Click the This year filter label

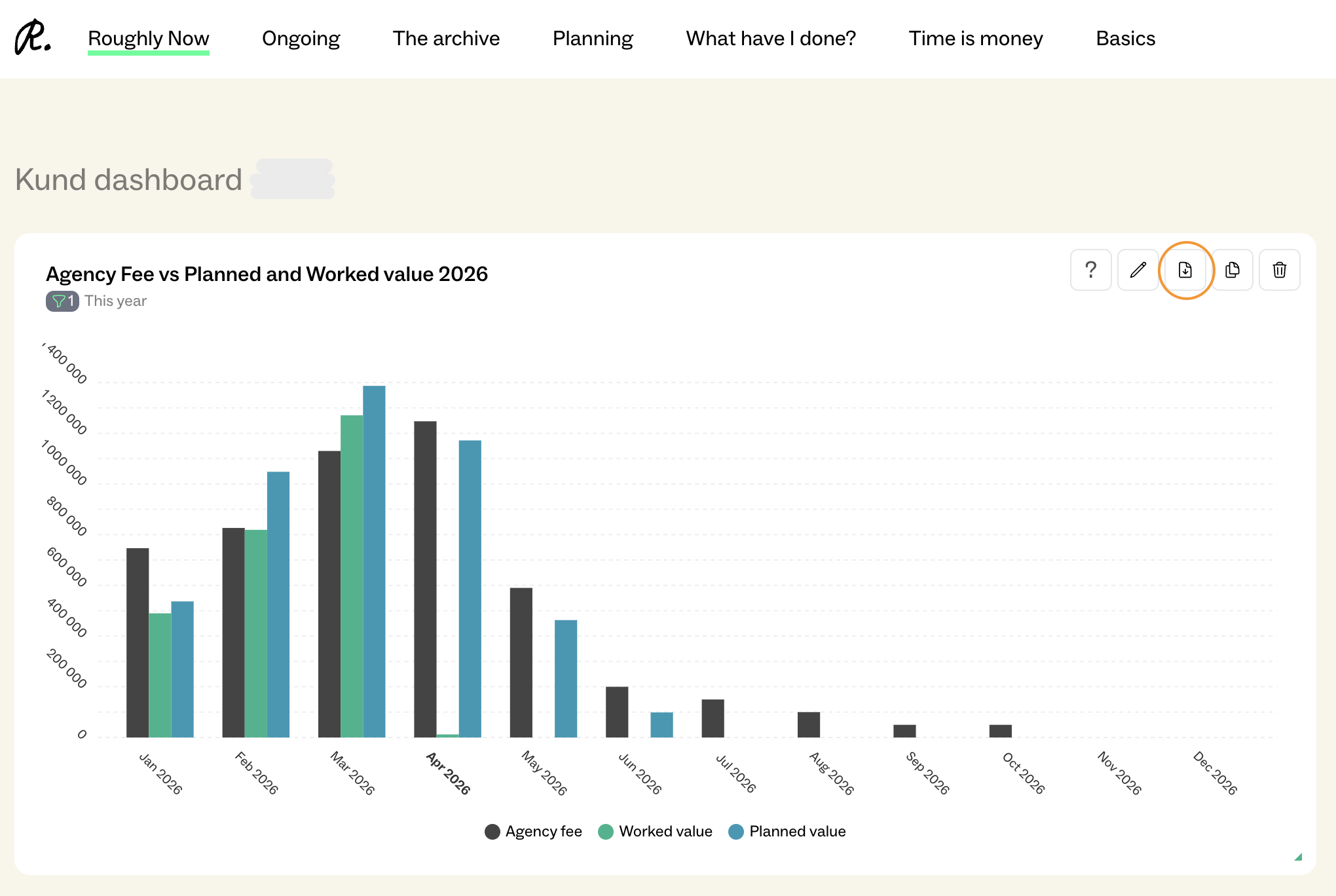pos(115,301)
